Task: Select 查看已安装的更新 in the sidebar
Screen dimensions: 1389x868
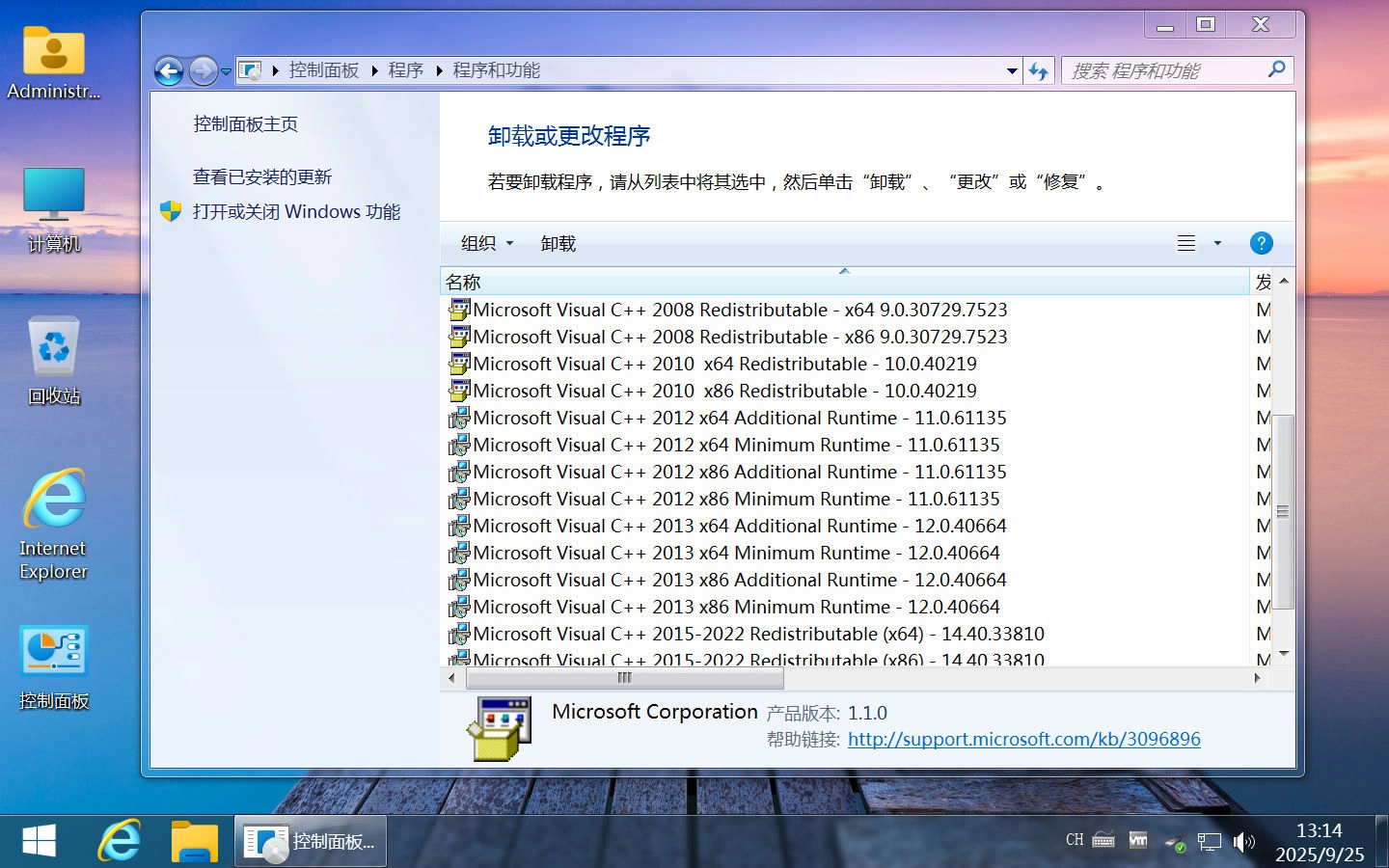Action: pyautogui.click(x=262, y=176)
